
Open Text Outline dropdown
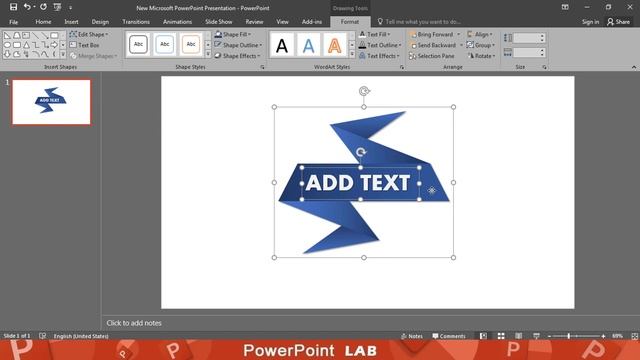(380, 45)
